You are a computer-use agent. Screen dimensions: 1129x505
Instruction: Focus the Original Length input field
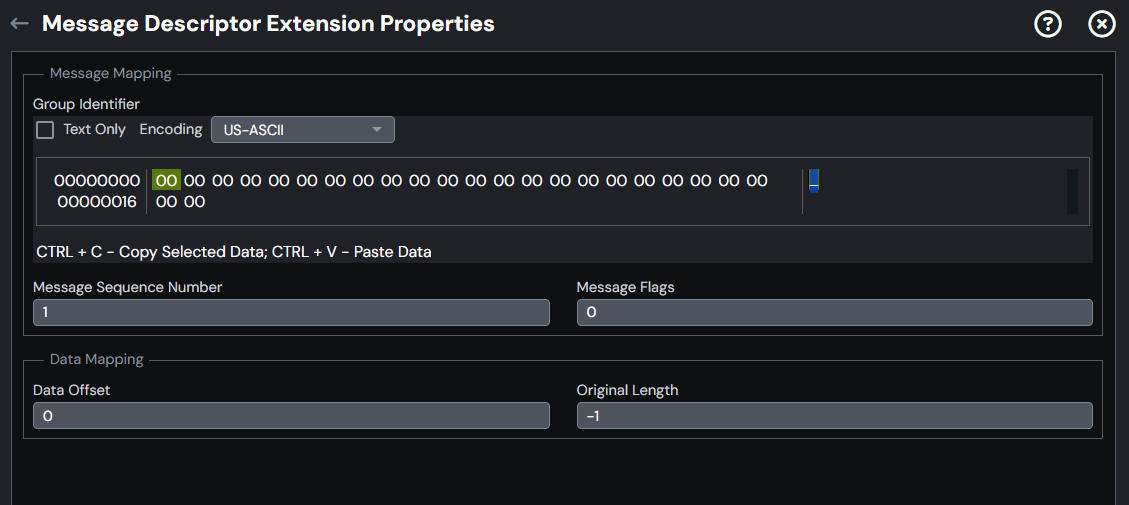point(835,416)
